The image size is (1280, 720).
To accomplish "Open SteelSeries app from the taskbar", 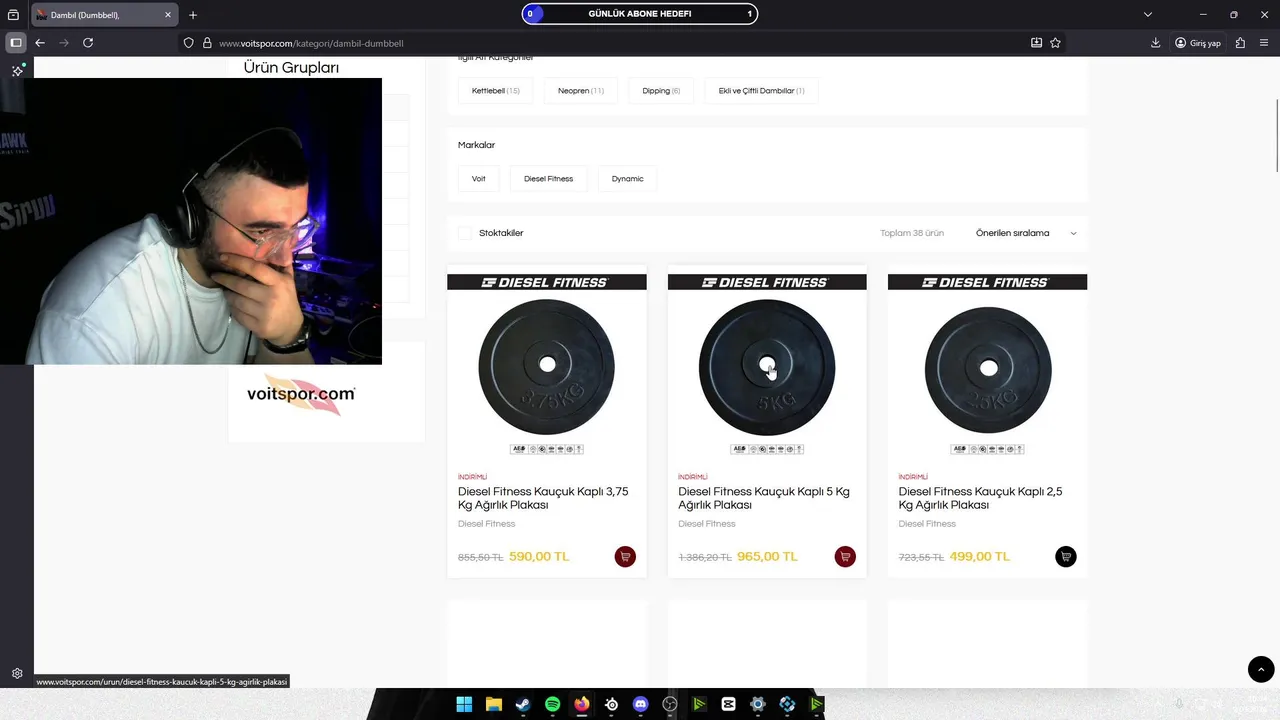I will click(611, 704).
